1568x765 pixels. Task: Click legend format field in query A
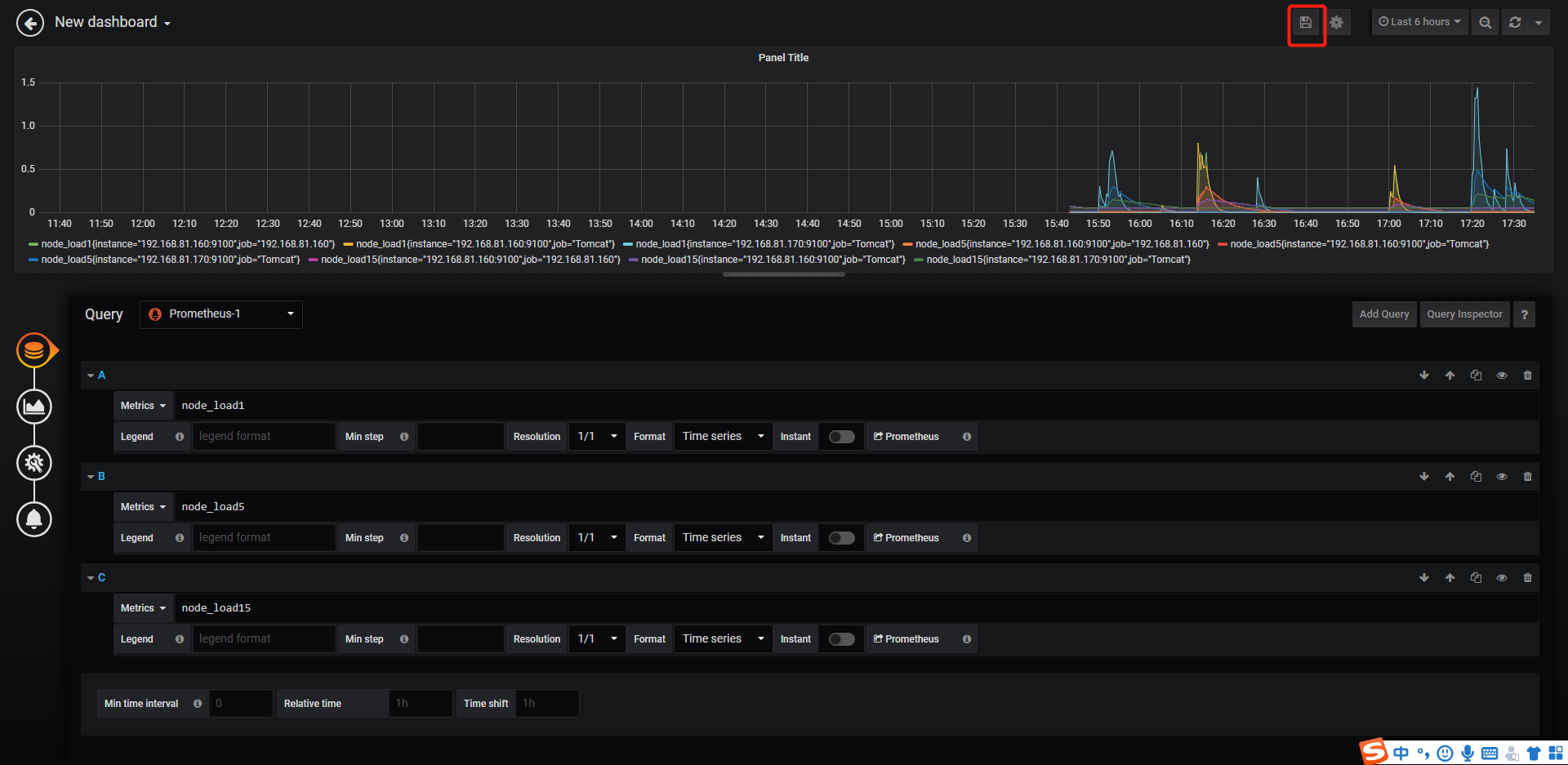click(x=264, y=437)
